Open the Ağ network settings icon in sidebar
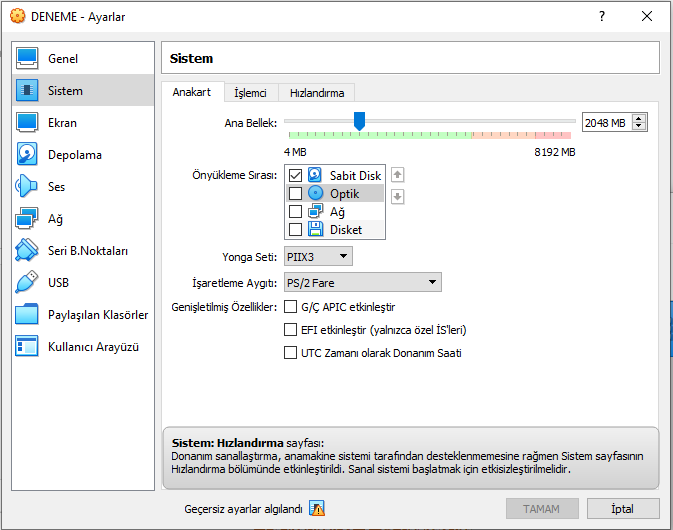The width and height of the screenshot is (673, 530). pos(27,218)
